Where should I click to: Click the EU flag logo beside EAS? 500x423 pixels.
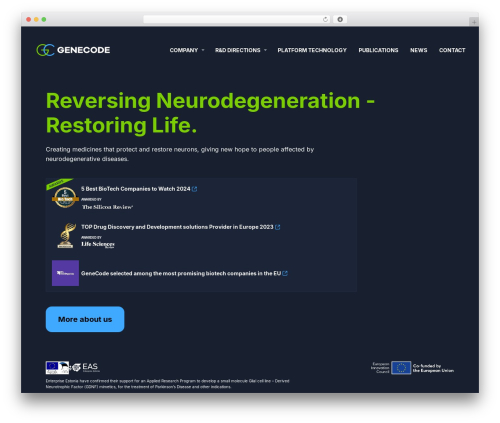coord(57,367)
